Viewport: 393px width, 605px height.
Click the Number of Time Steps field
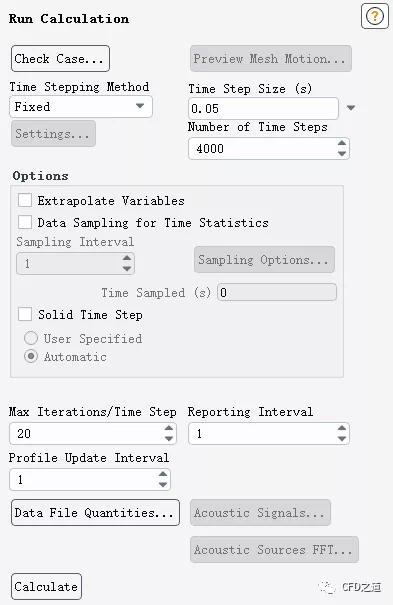click(x=269, y=149)
